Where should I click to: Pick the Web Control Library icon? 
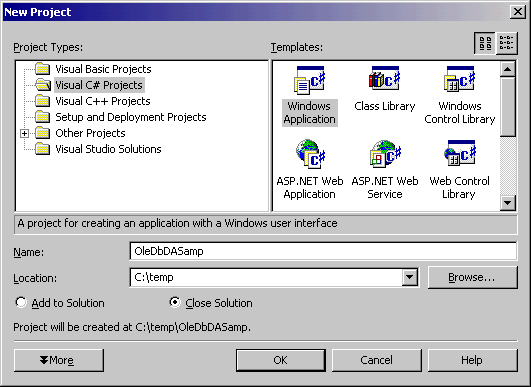coord(460,153)
